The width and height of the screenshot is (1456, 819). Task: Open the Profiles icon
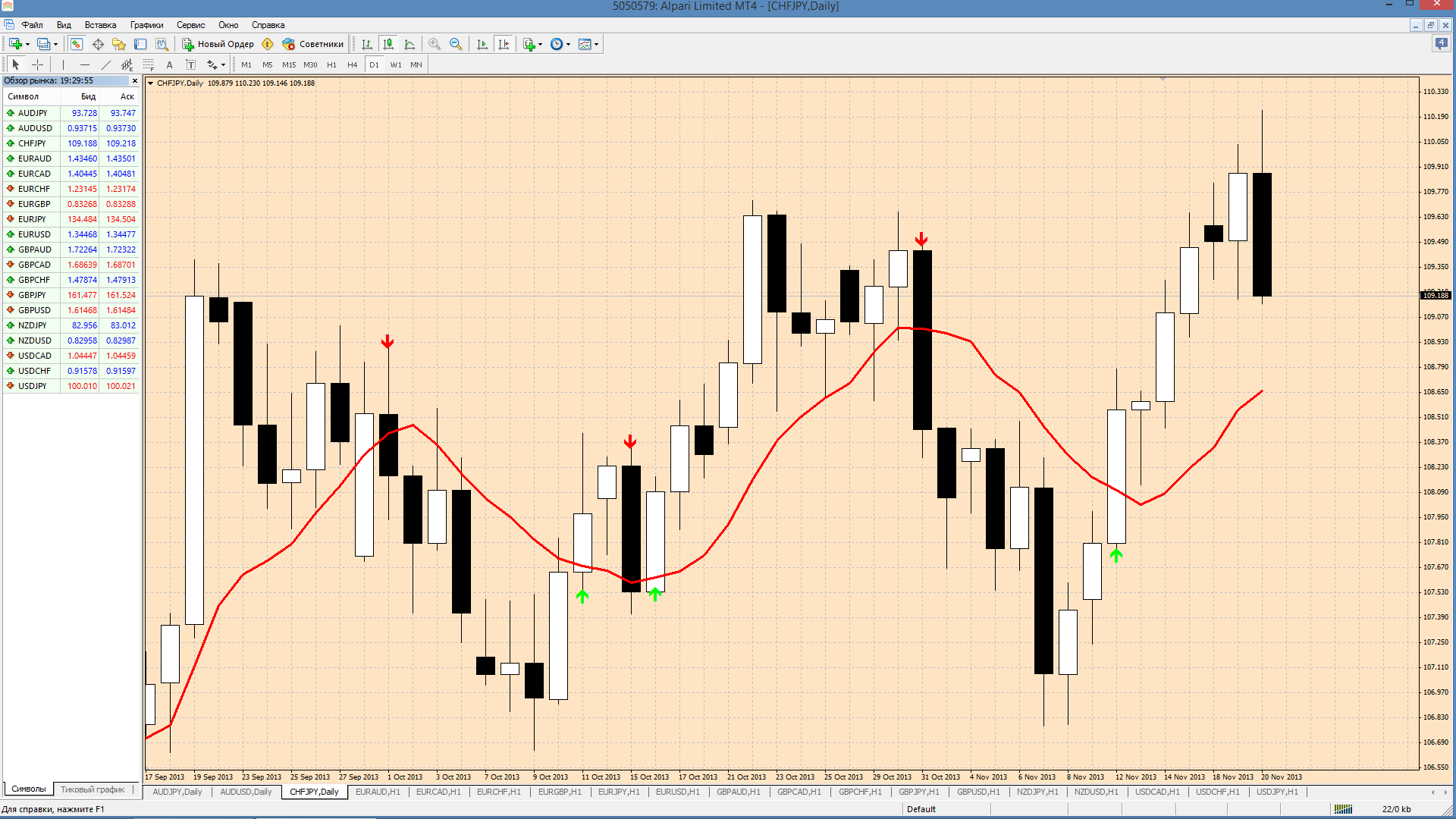point(43,44)
